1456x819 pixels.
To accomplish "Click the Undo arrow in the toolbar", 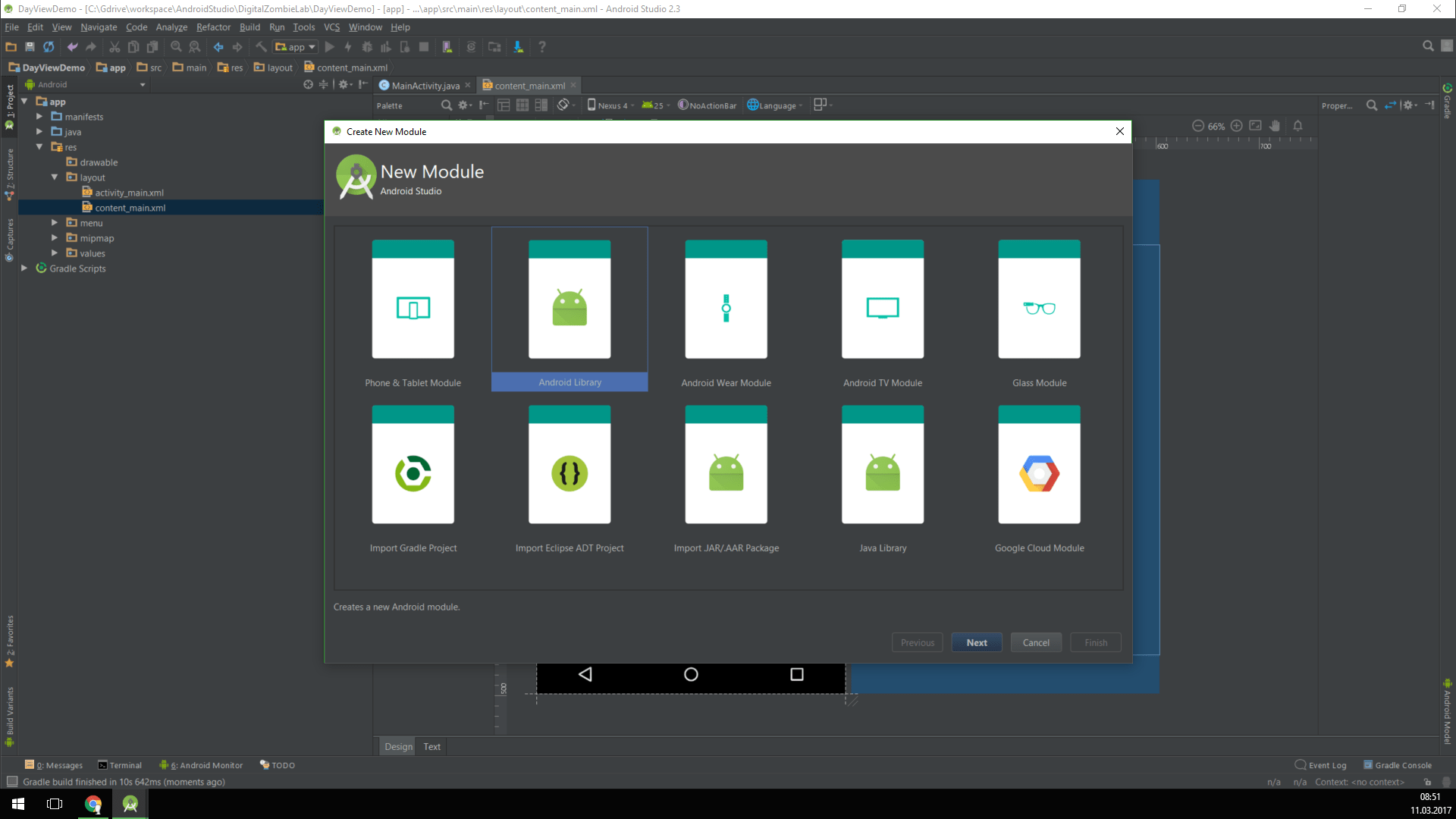I will (x=72, y=47).
